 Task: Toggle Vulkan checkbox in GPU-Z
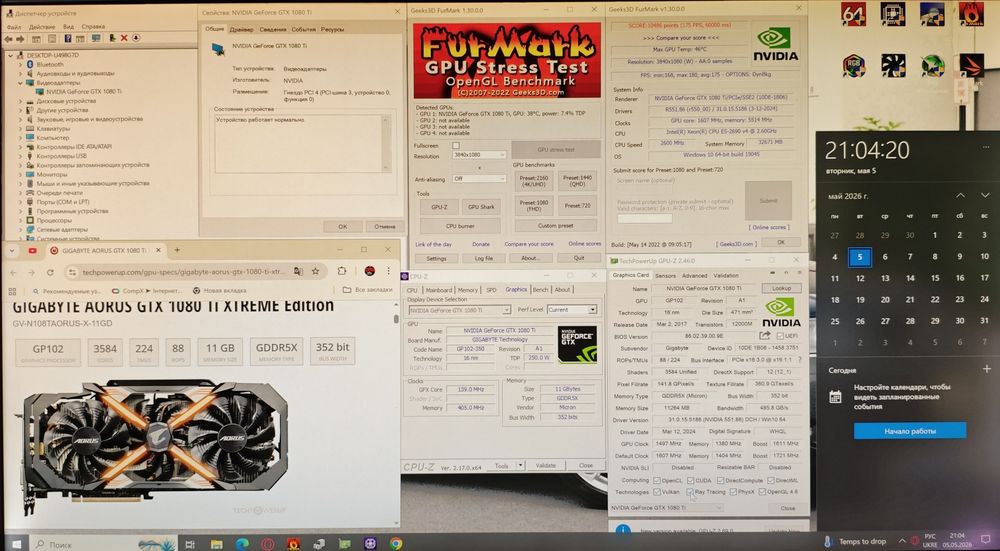pyautogui.click(x=658, y=492)
